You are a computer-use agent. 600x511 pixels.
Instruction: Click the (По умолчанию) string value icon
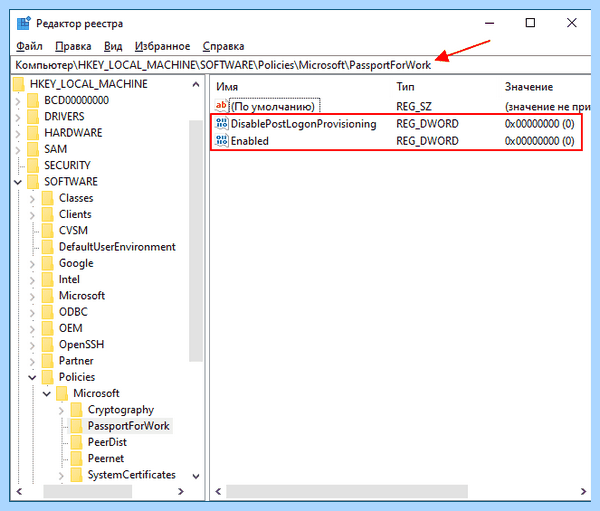tap(222, 106)
